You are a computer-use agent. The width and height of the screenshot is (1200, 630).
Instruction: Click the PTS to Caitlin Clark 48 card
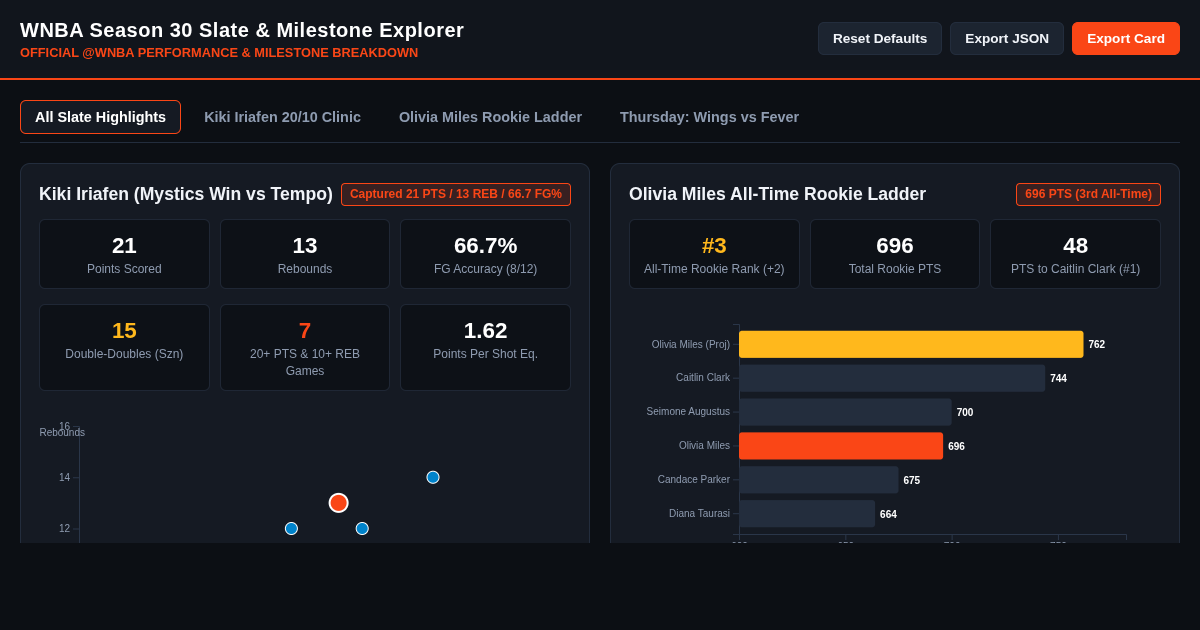coord(1075,254)
